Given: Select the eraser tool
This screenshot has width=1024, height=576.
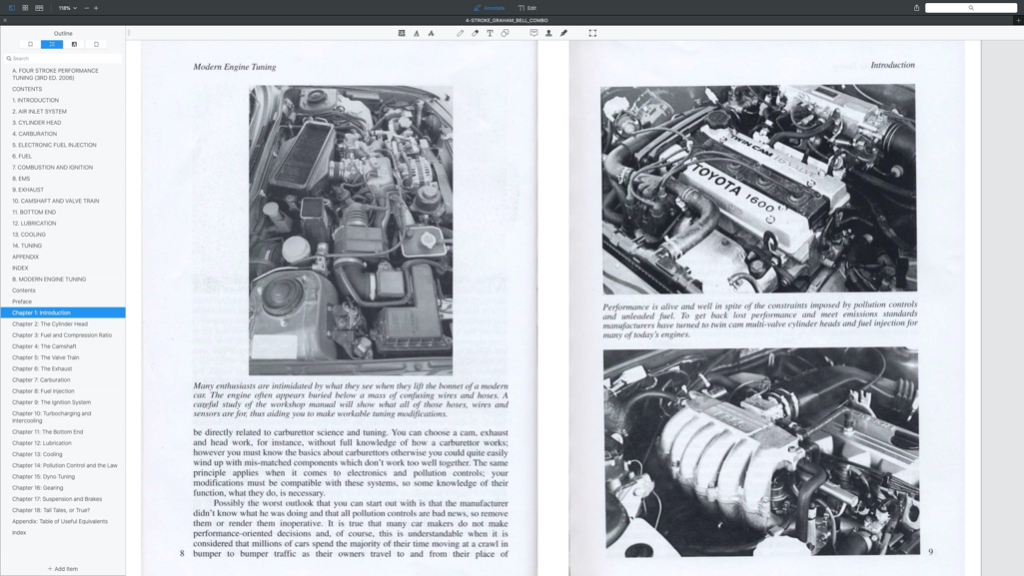Looking at the screenshot, I should [475, 33].
